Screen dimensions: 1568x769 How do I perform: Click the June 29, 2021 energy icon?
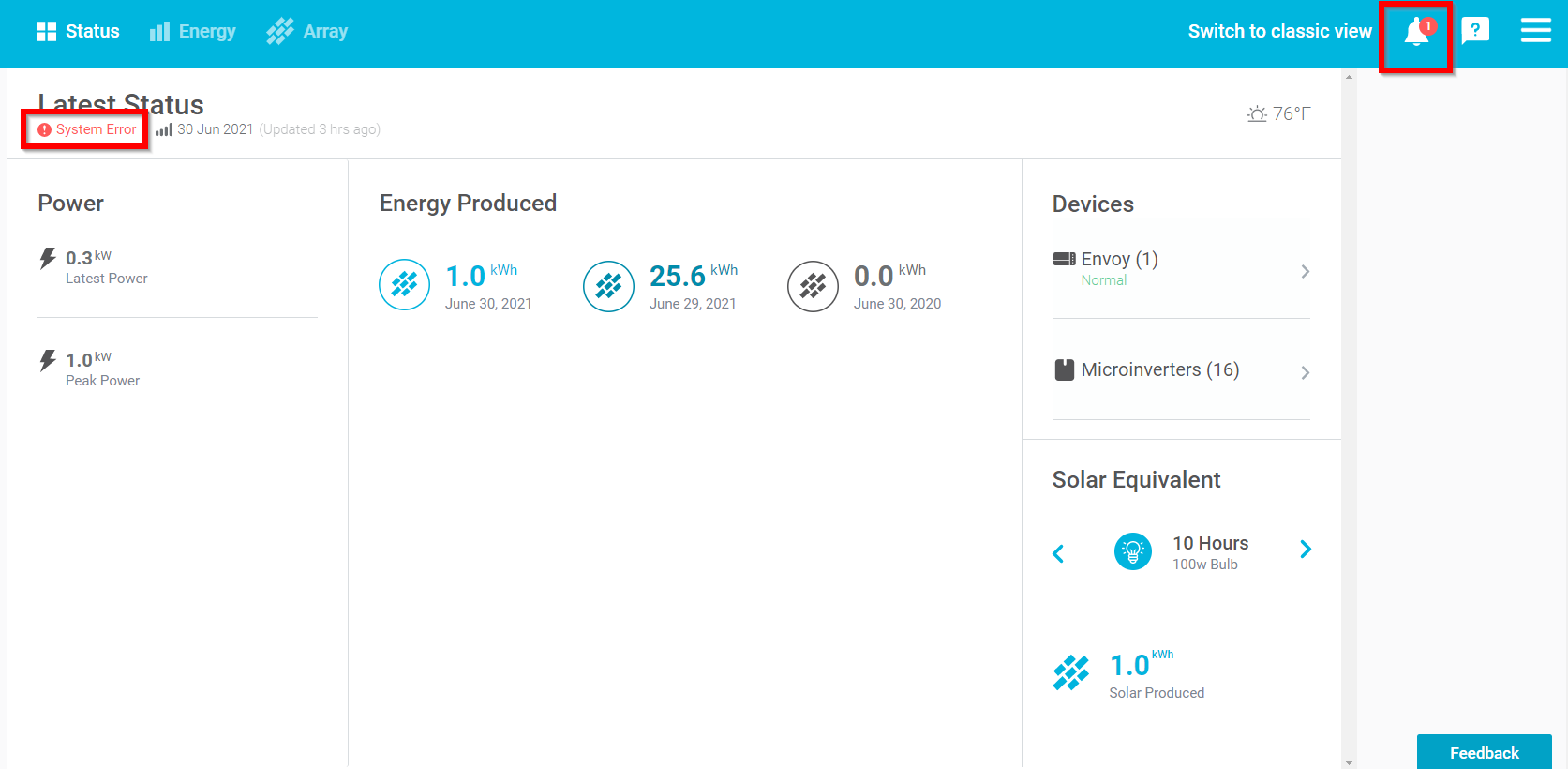[609, 285]
